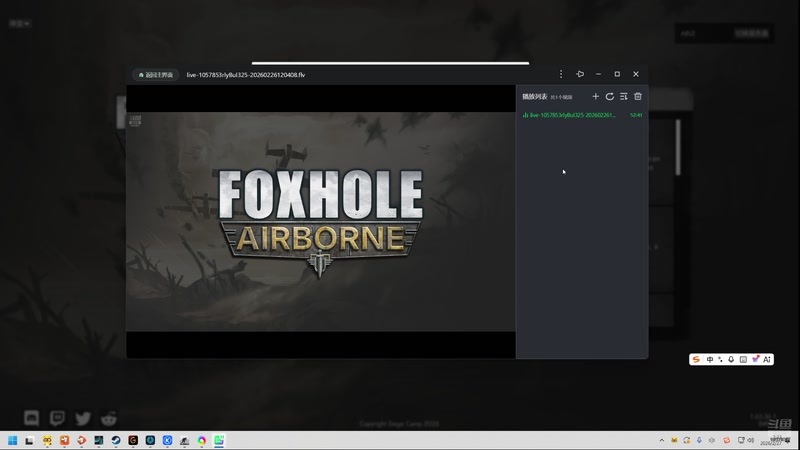
Task: Open the Twitter icon on the background page
Action: point(83,419)
